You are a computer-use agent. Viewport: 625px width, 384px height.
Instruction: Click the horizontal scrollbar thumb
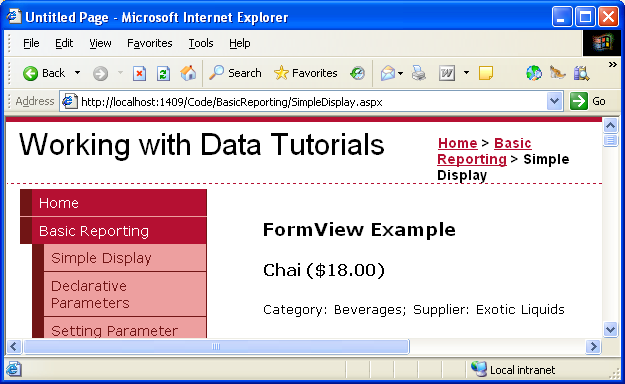tap(216, 347)
